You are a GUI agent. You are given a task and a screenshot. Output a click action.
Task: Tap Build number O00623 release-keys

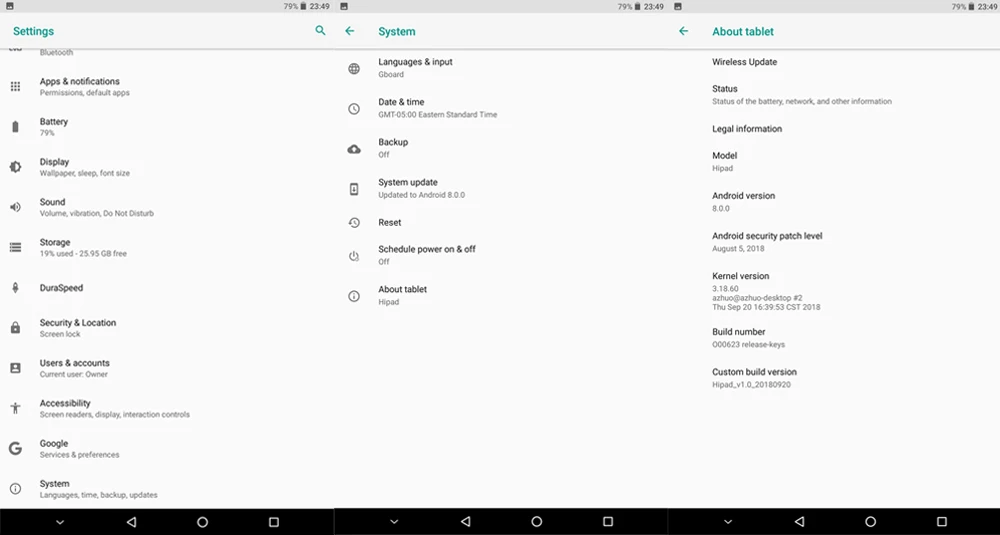834,338
